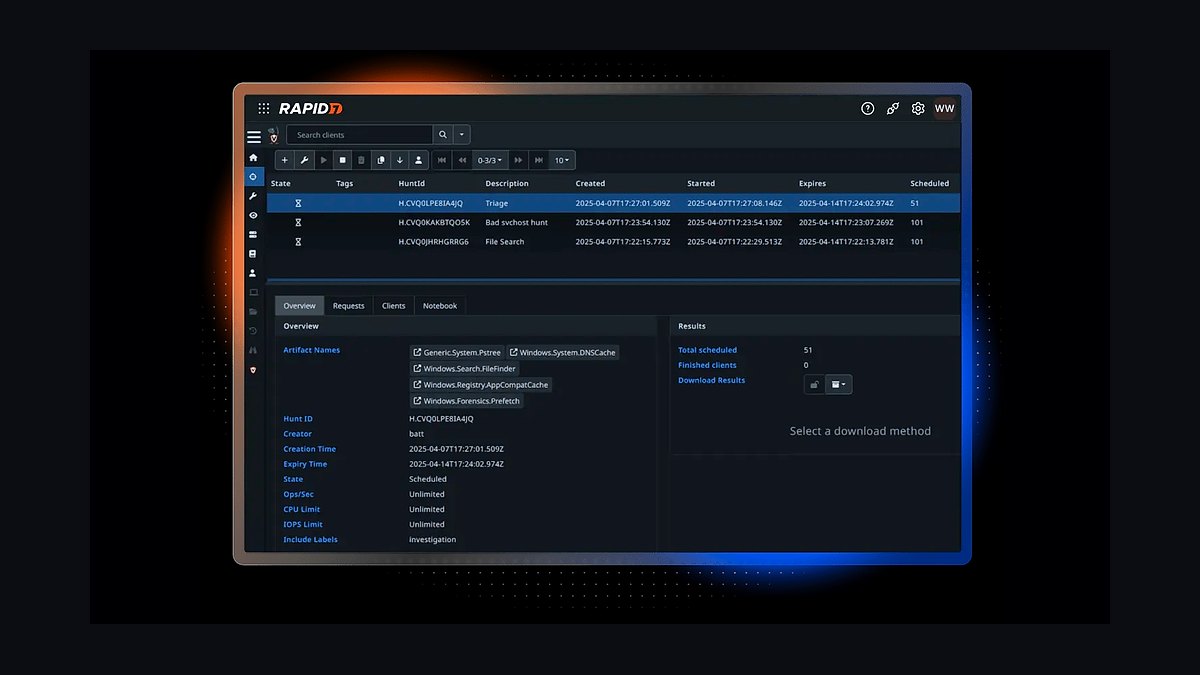Toggle the hamburger sidebar menu
The width and height of the screenshot is (1200, 675).
coord(254,137)
